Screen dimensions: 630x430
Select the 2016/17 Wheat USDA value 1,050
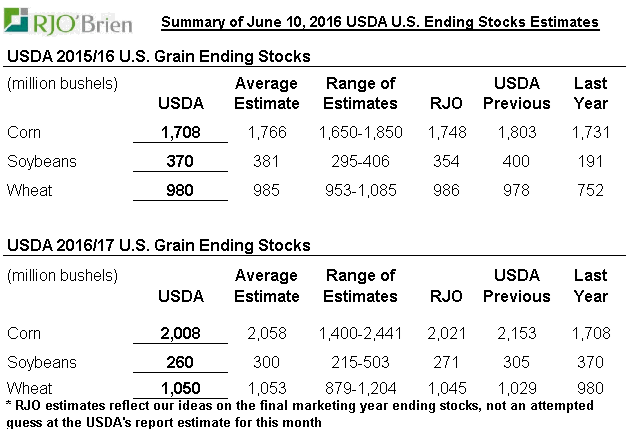point(181,387)
